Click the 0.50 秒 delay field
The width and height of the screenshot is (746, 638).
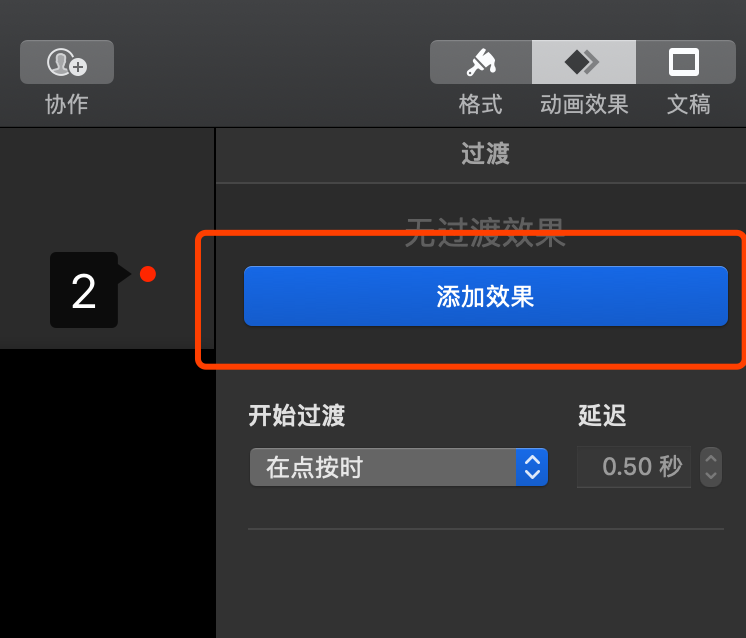(634, 467)
